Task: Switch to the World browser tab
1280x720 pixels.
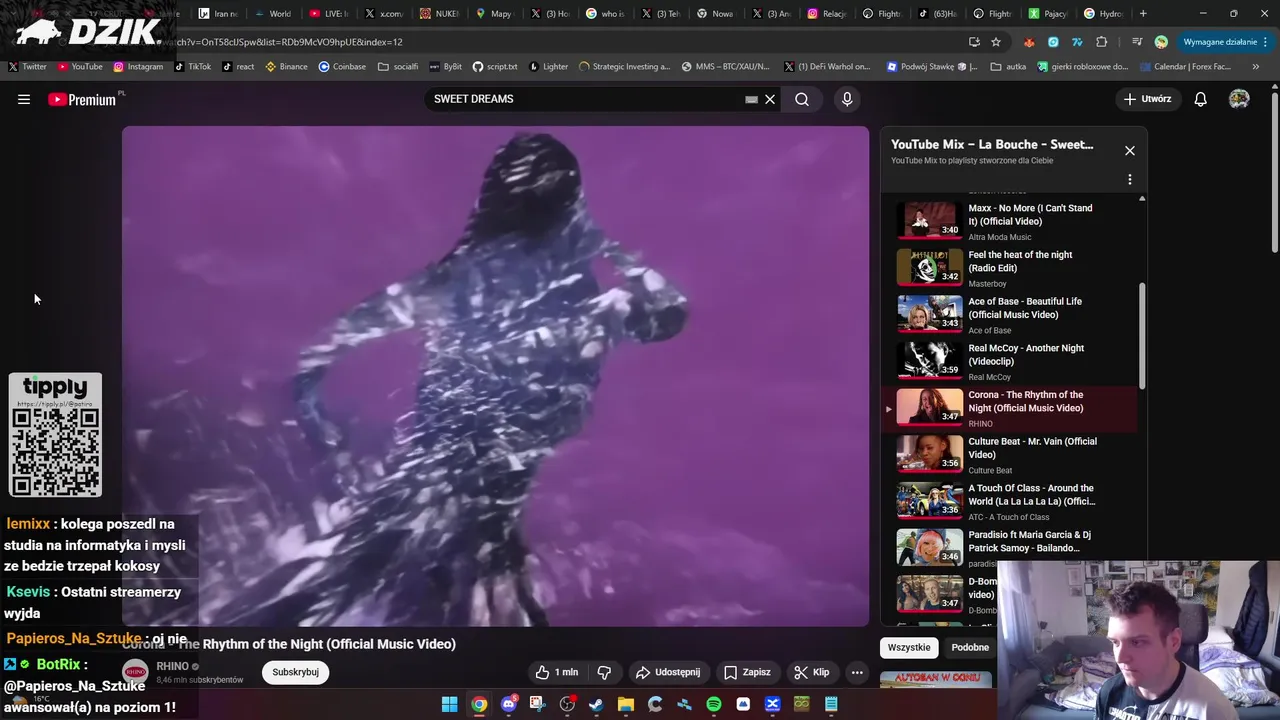Action: (273, 13)
